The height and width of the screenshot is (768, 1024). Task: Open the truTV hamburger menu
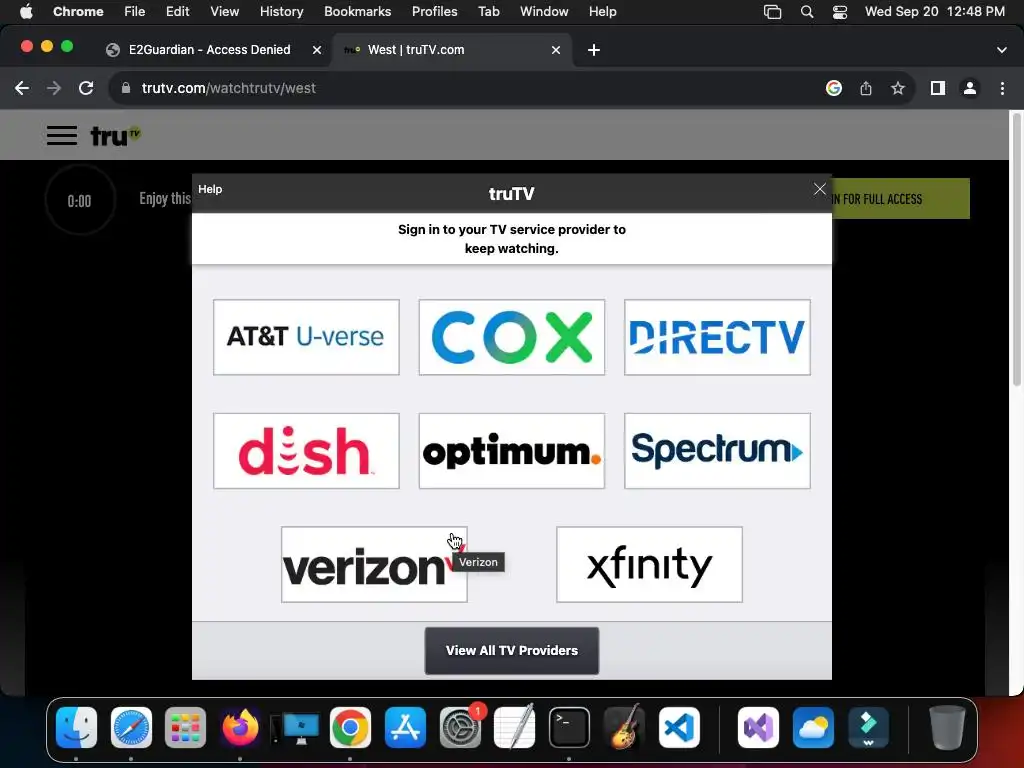click(62, 135)
